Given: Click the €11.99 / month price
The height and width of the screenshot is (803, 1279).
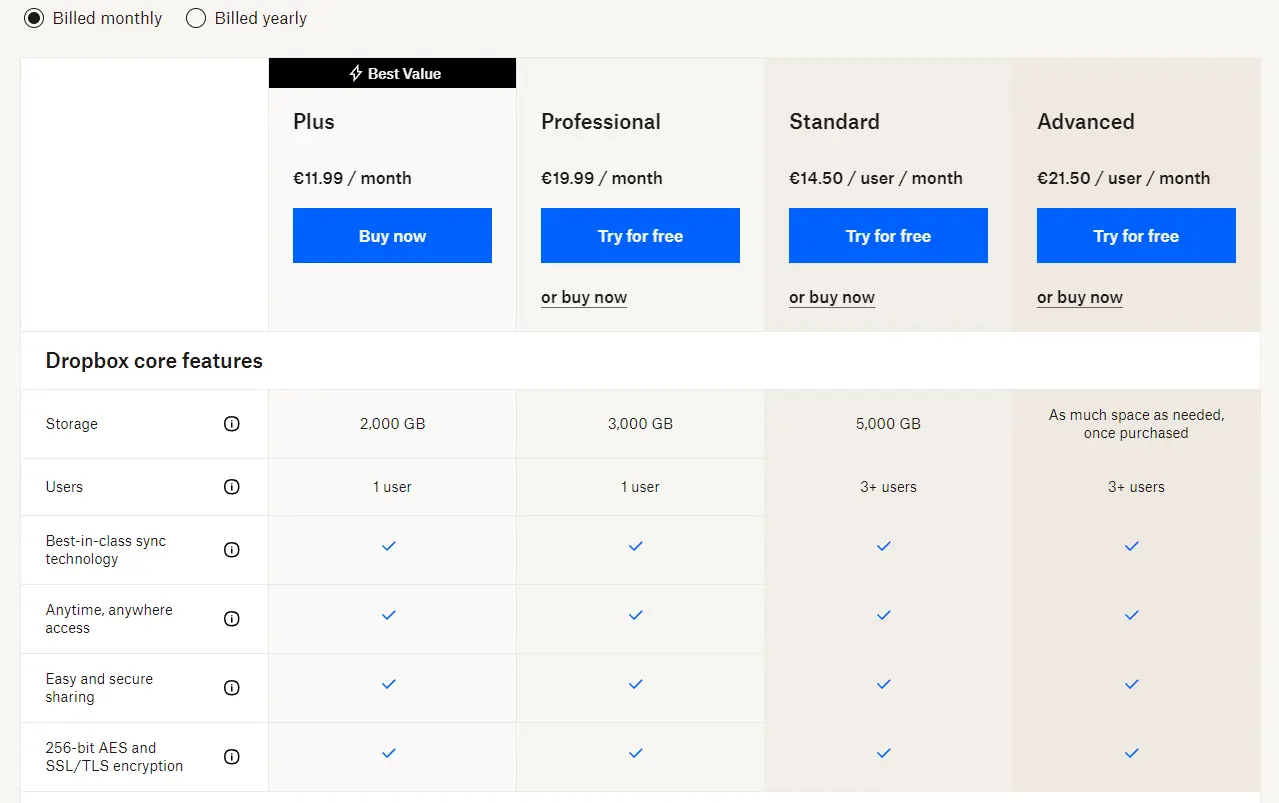Looking at the screenshot, I should point(352,178).
